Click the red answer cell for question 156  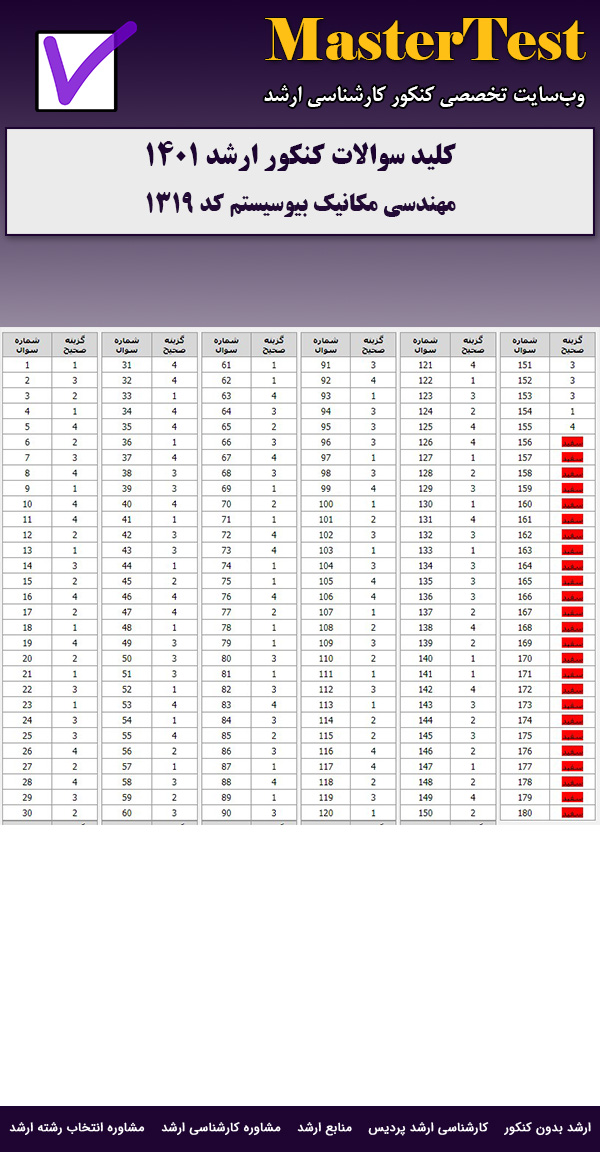(573, 442)
